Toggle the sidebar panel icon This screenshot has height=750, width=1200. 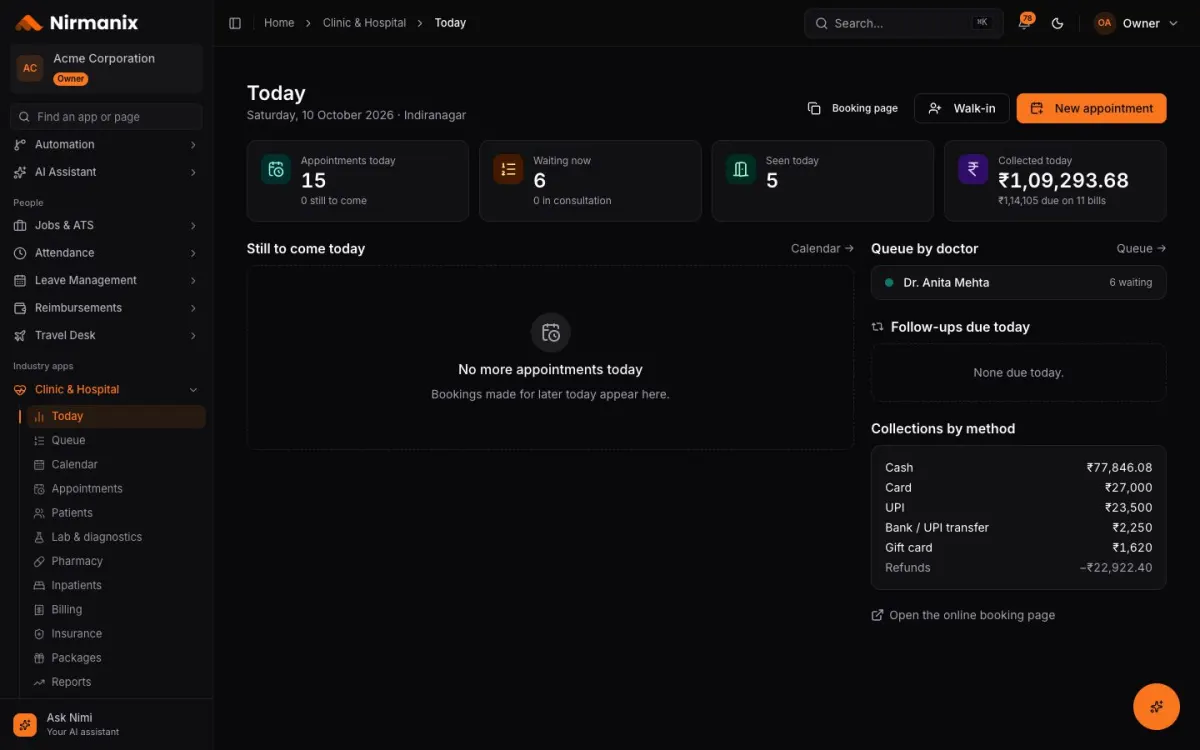(235, 23)
